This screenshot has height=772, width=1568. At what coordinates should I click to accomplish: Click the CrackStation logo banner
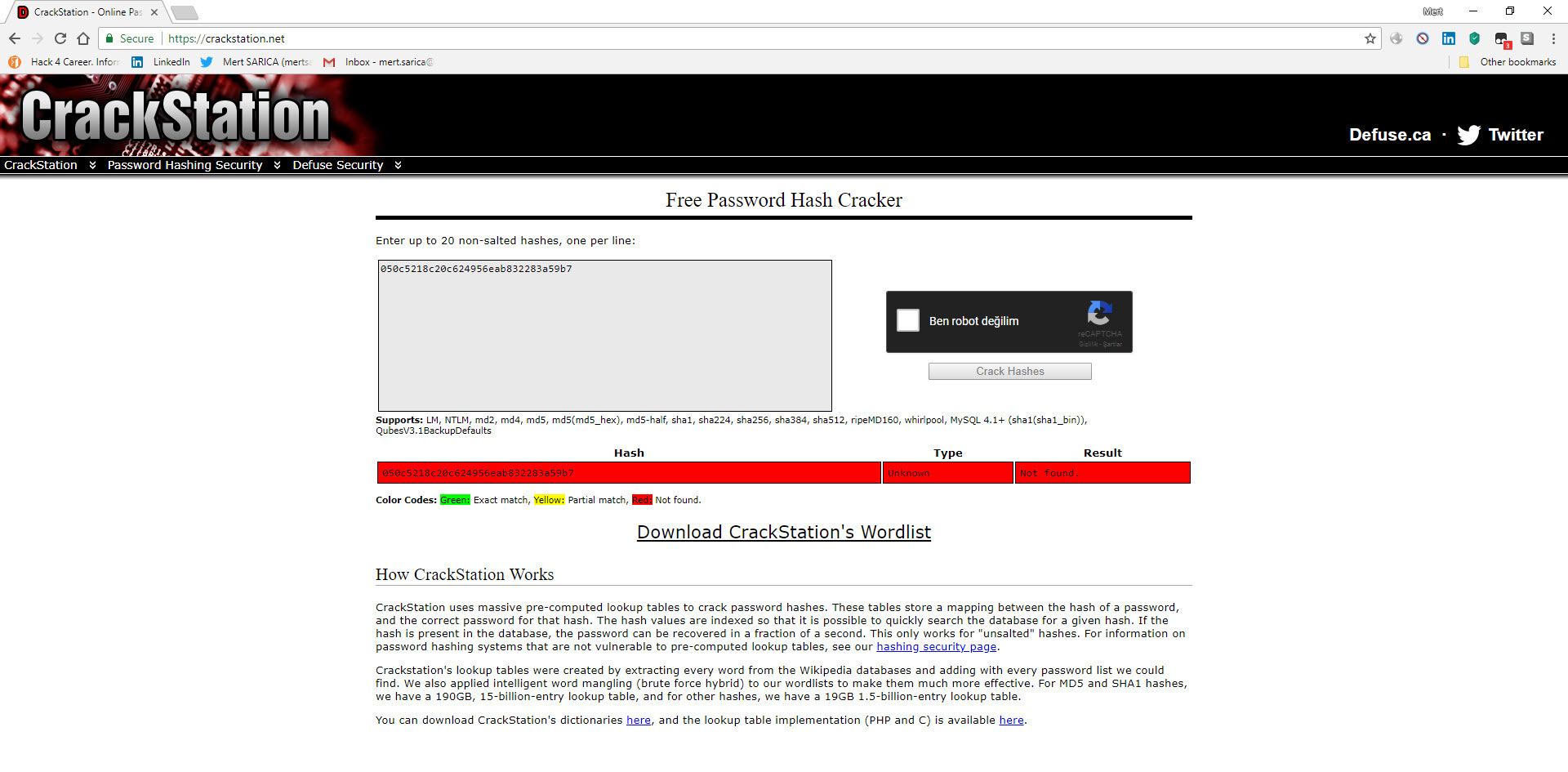point(175,115)
